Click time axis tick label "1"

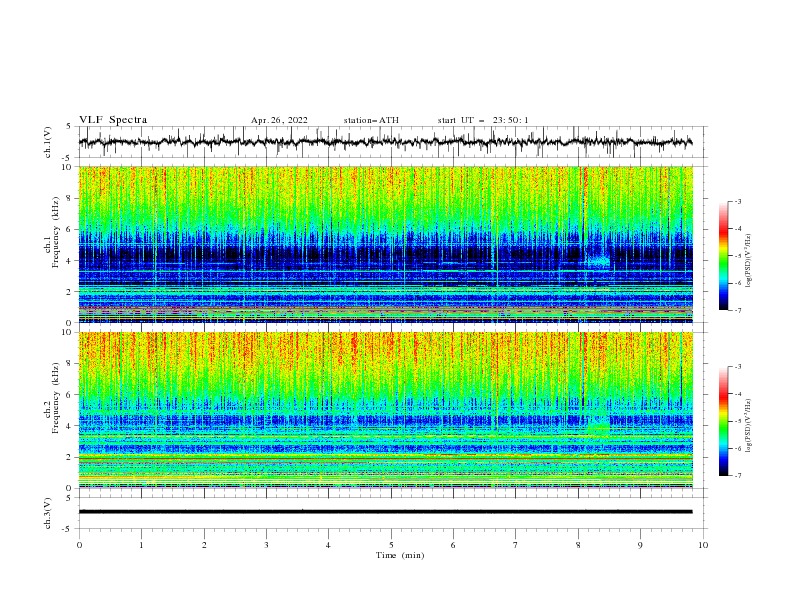coord(141,545)
